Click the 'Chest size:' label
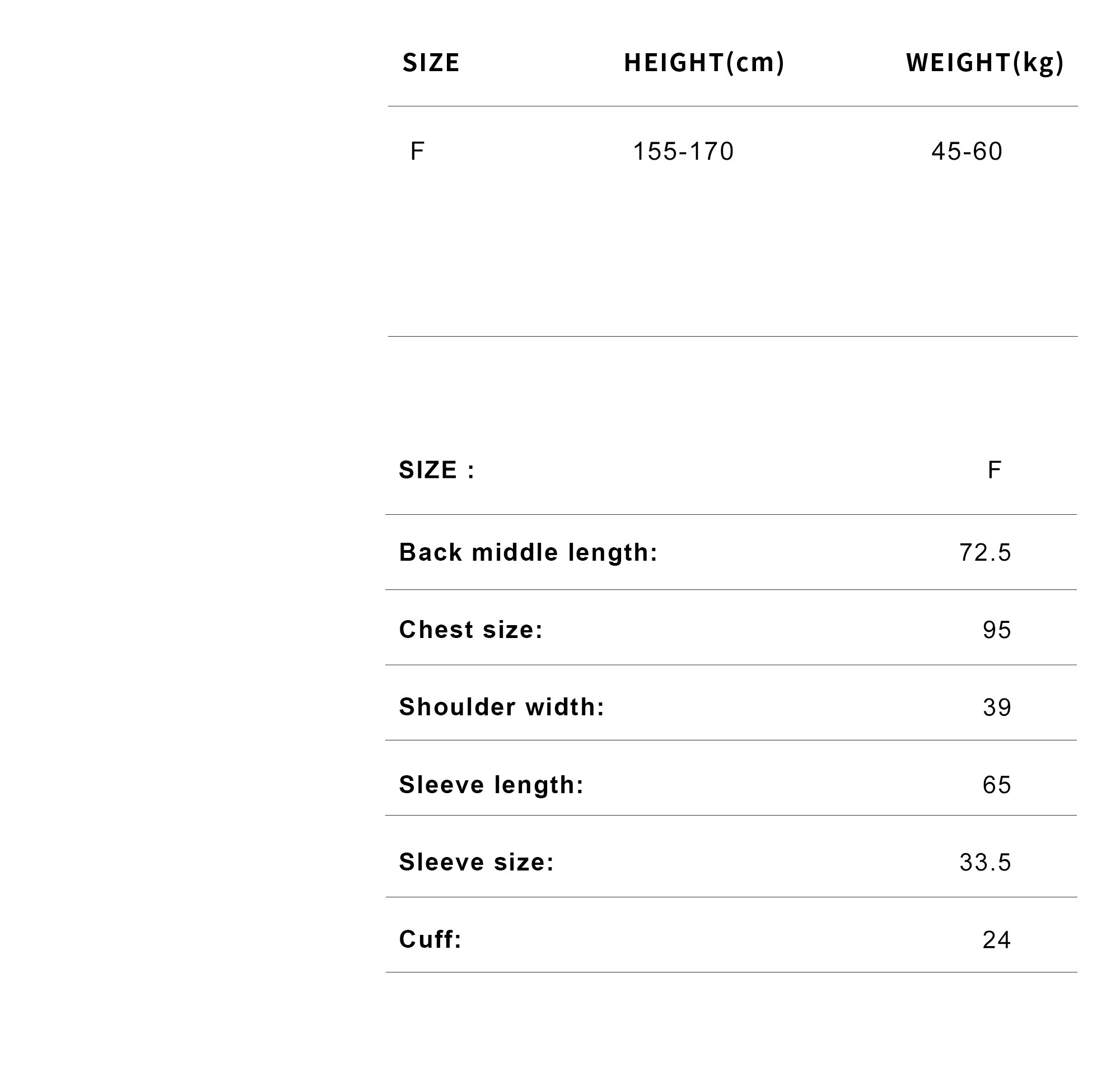 point(471,630)
